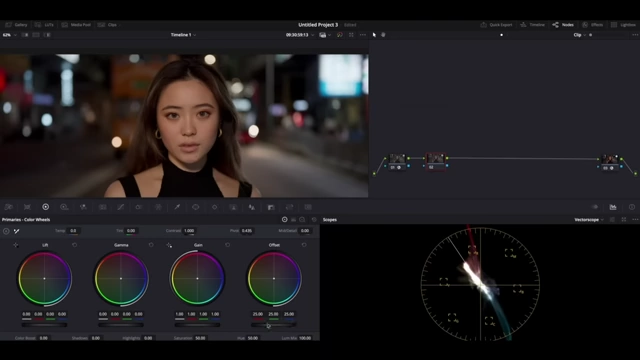
Task: Switch to color bars mode icon
Action: (293, 220)
